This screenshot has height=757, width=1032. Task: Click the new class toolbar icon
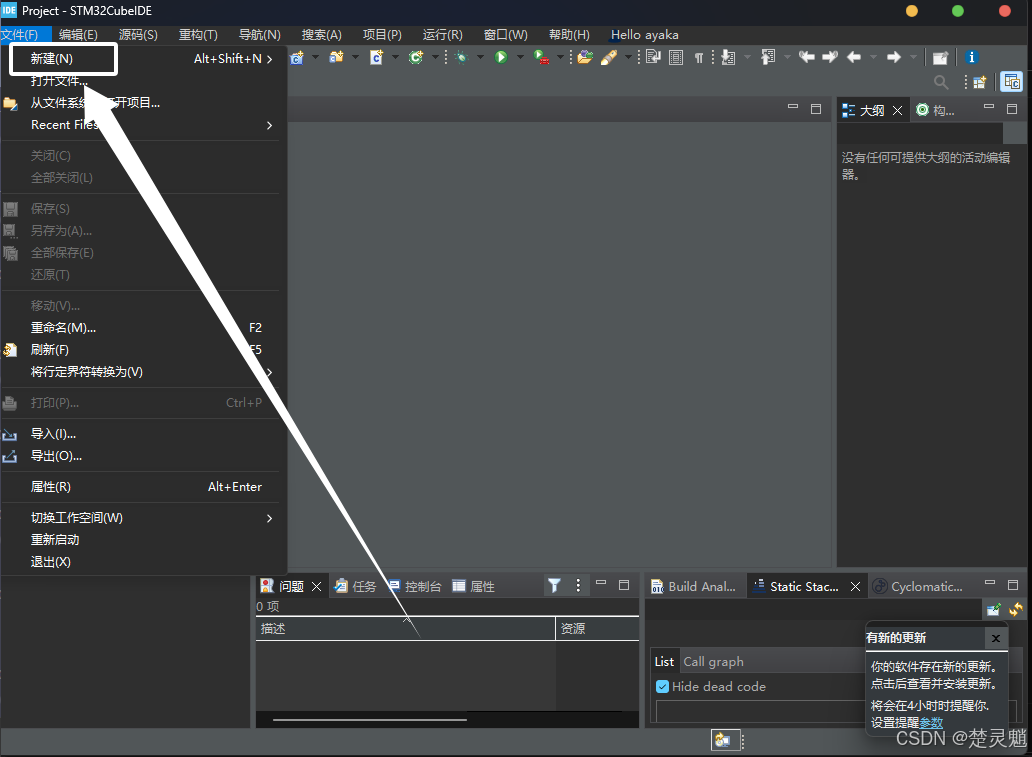(x=416, y=57)
